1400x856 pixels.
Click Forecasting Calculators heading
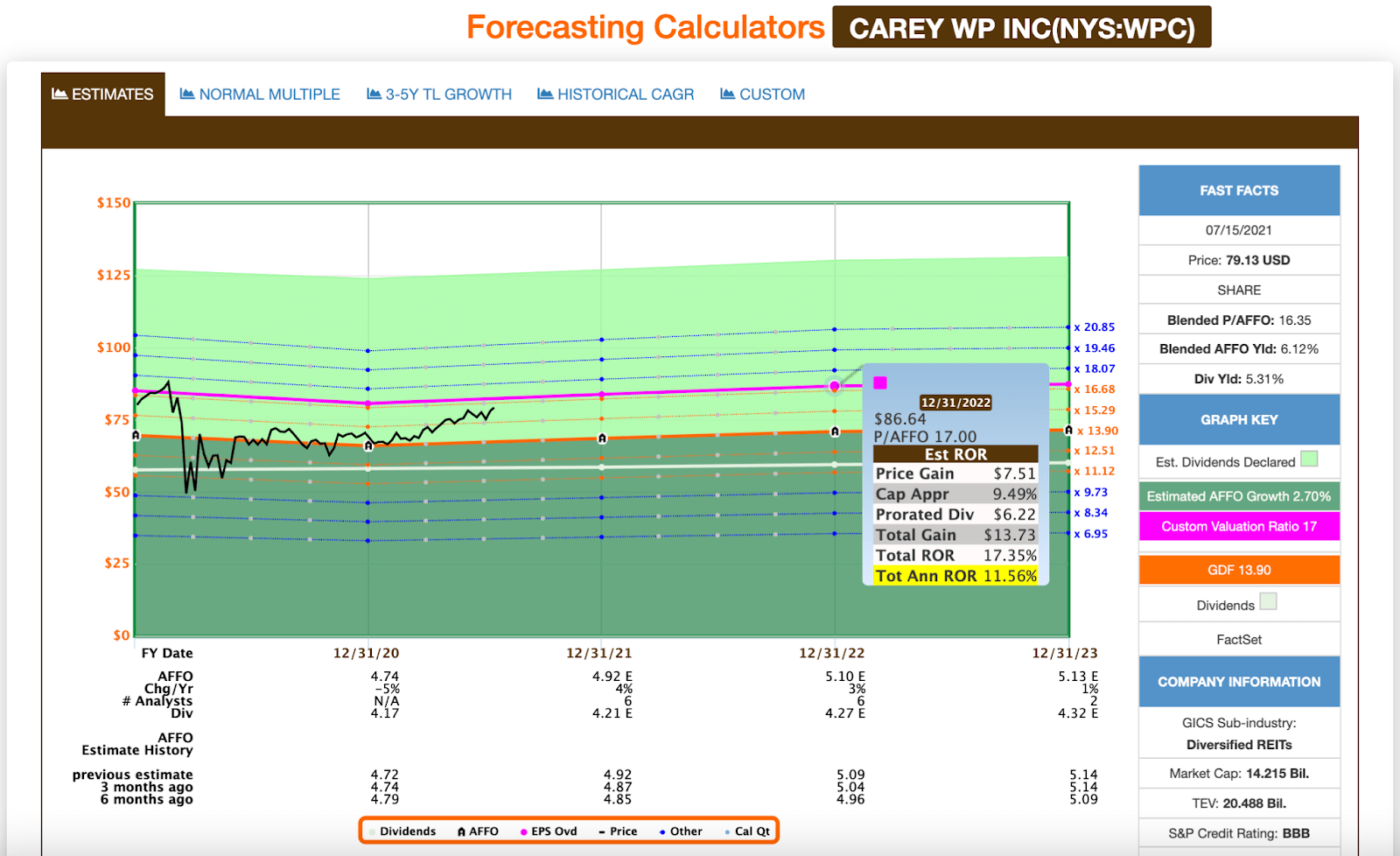tap(646, 27)
